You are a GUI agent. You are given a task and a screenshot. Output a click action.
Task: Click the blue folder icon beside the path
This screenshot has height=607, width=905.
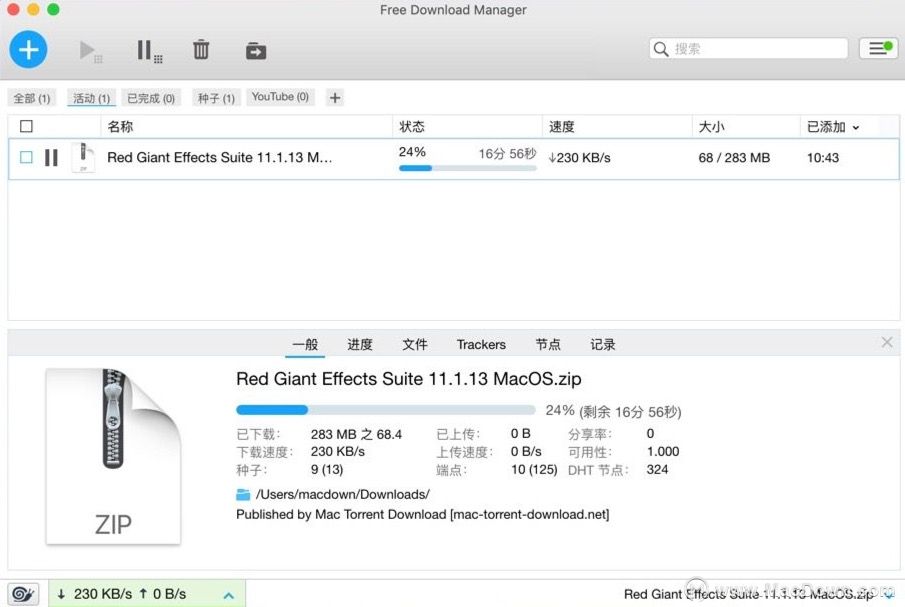pos(243,494)
